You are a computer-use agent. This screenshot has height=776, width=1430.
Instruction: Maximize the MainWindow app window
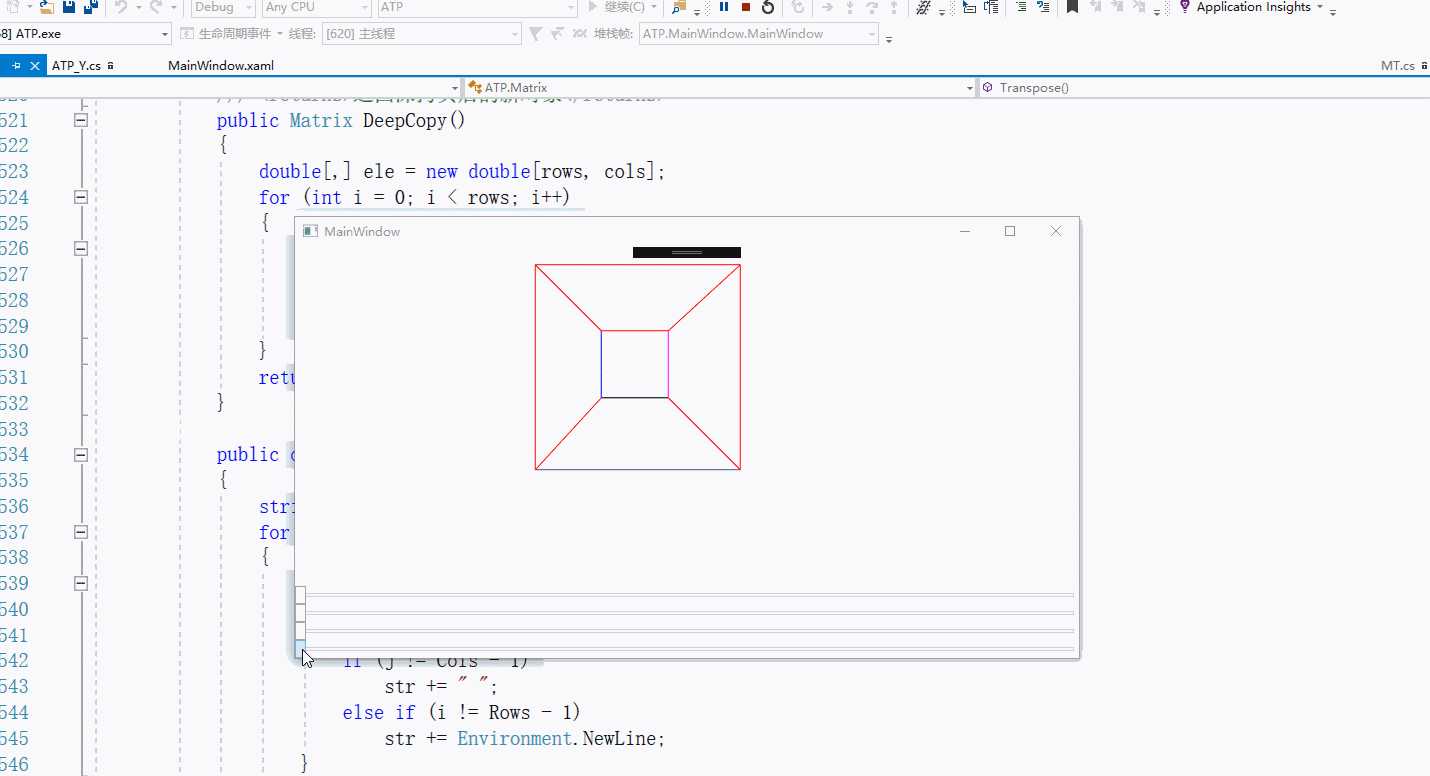tap(1010, 231)
